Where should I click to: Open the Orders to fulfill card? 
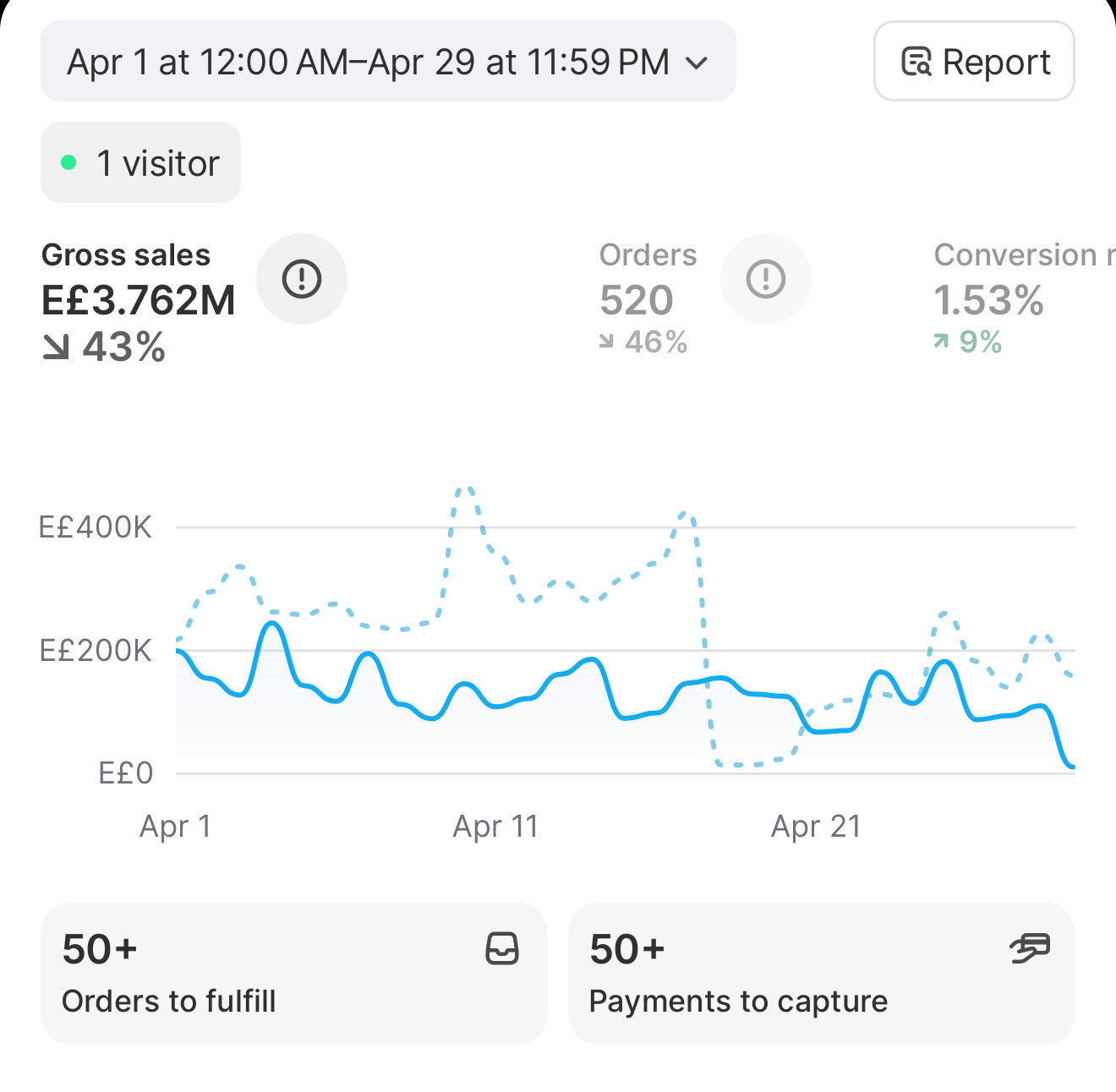[x=293, y=974]
